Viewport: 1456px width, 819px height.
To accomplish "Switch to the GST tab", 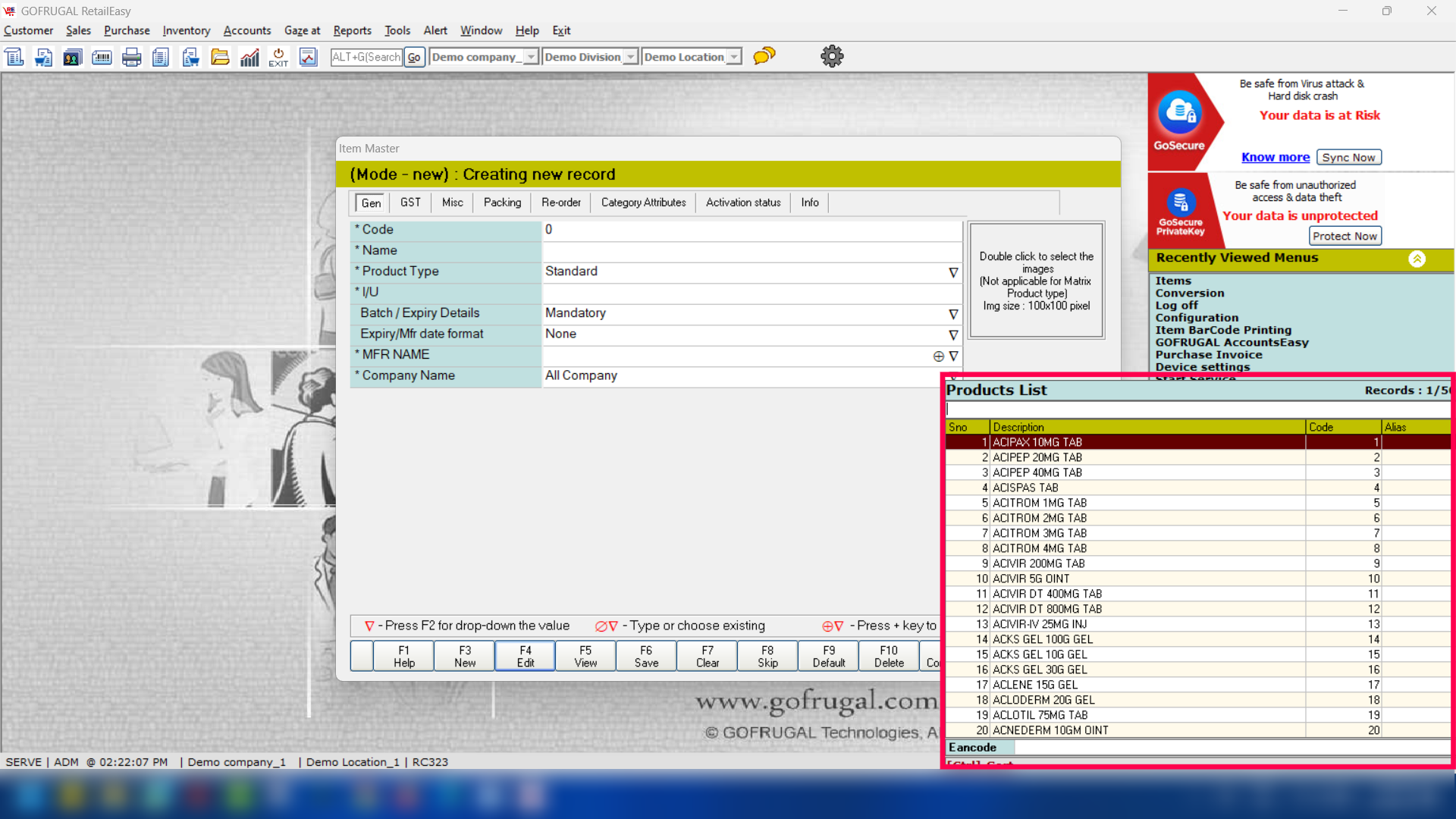I will [410, 202].
